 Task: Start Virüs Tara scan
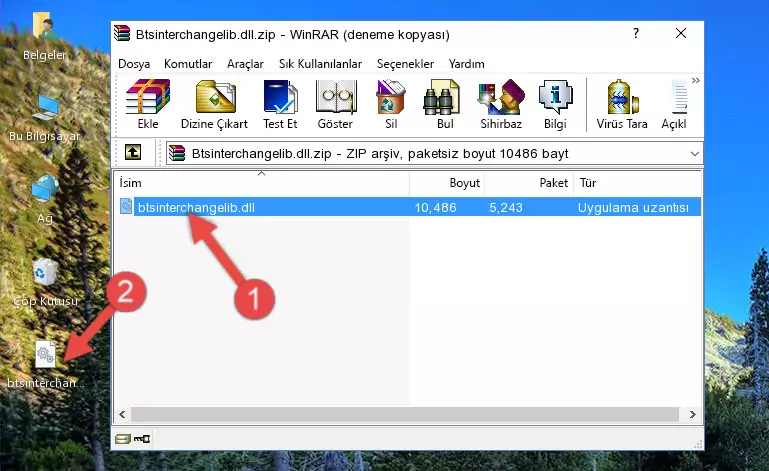click(622, 104)
